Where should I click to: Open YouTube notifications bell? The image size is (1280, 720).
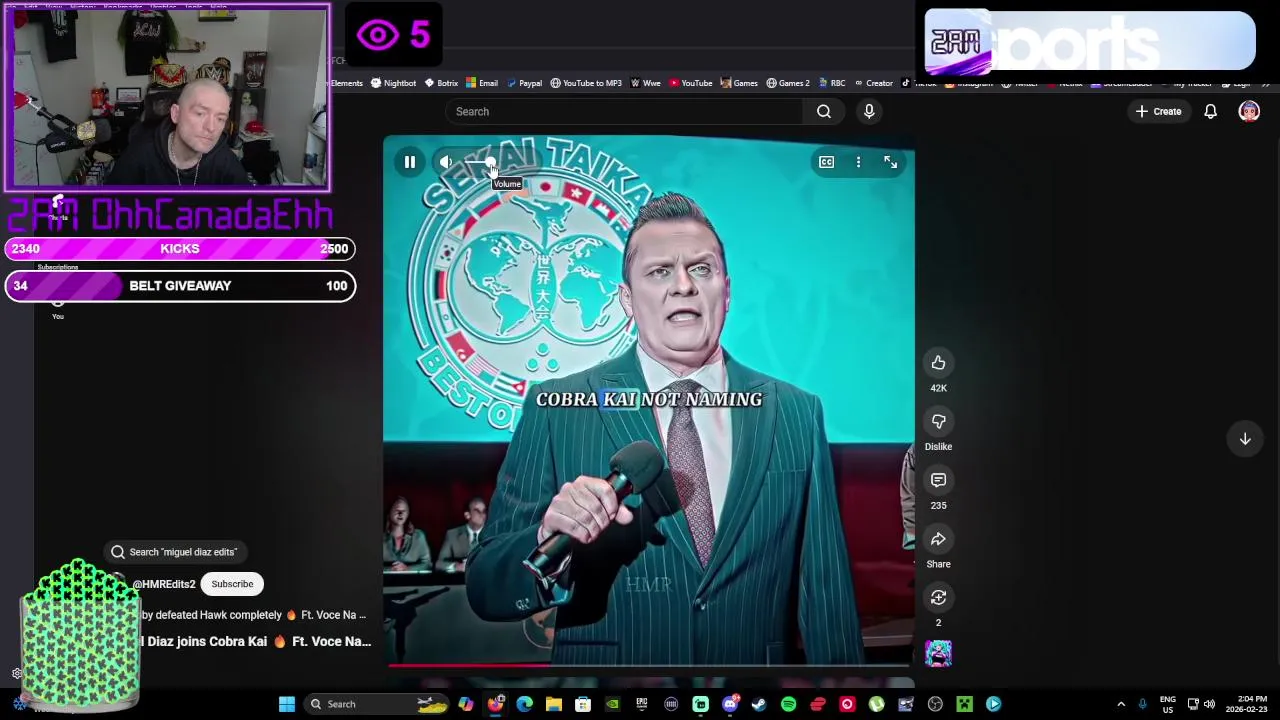(1210, 112)
